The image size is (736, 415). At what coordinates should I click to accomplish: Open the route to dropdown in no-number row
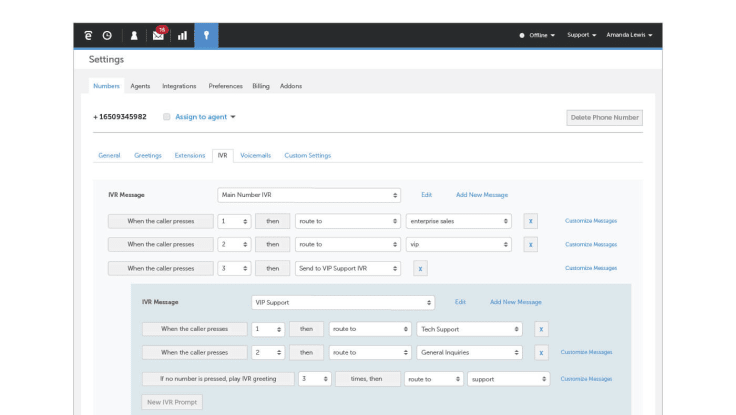[434, 379]
